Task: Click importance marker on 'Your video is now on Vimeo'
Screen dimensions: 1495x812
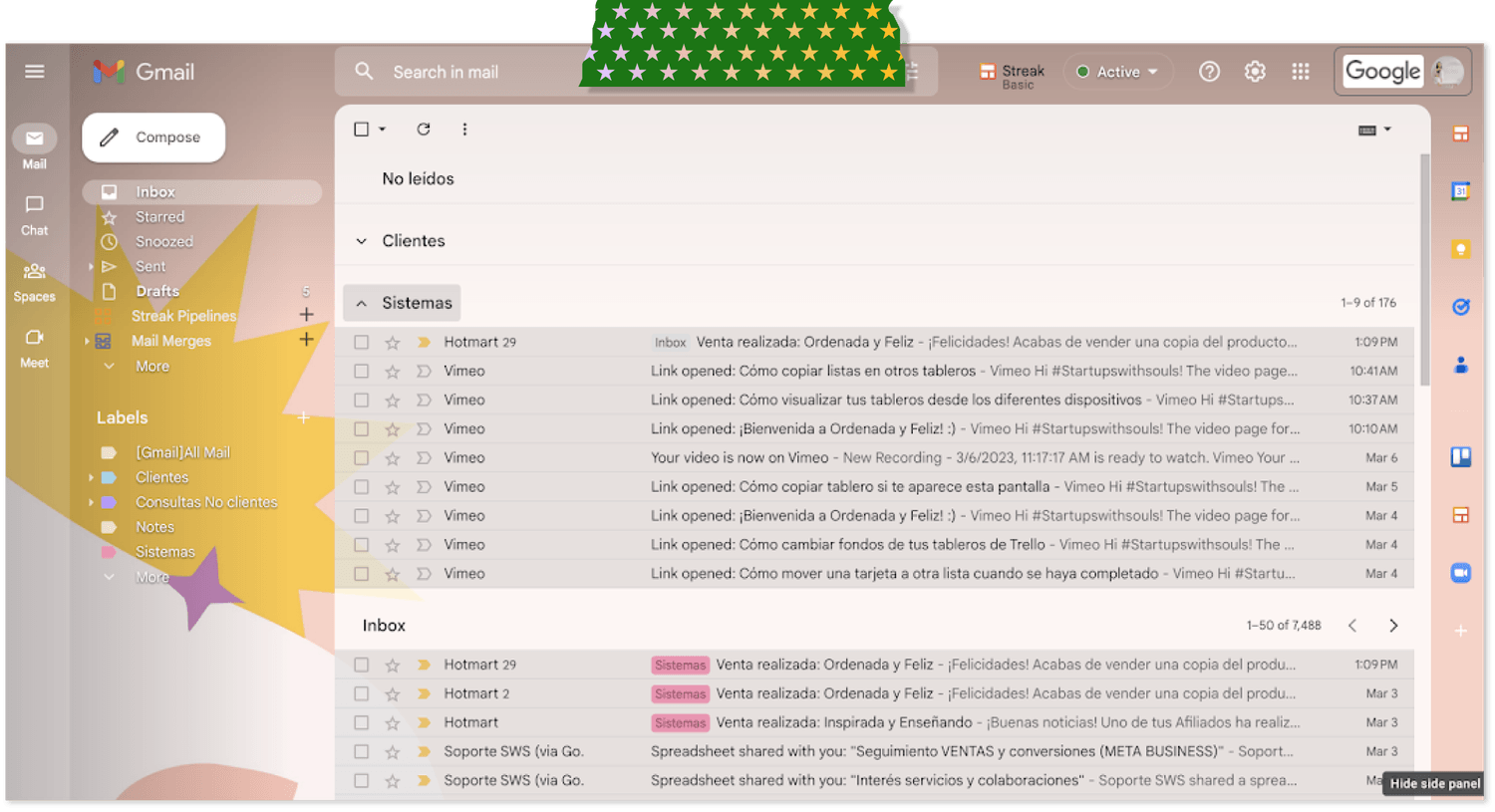Action: pos(424,457)
